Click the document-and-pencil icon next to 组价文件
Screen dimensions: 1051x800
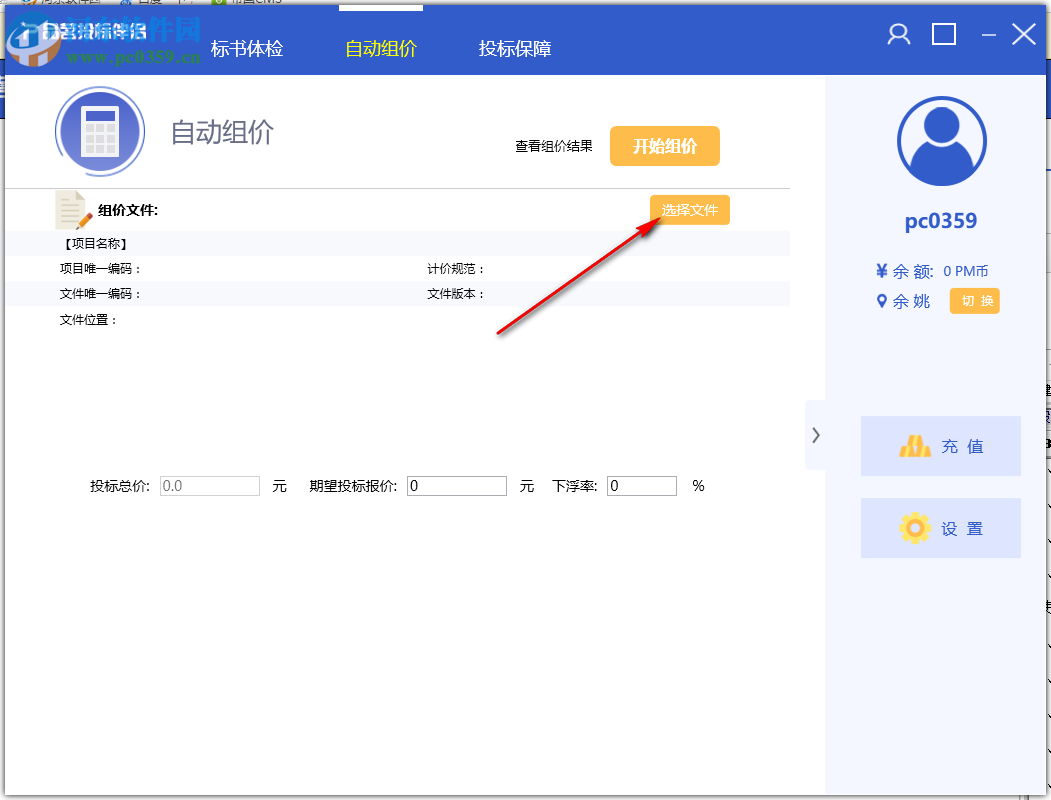(x=70, y=208)
